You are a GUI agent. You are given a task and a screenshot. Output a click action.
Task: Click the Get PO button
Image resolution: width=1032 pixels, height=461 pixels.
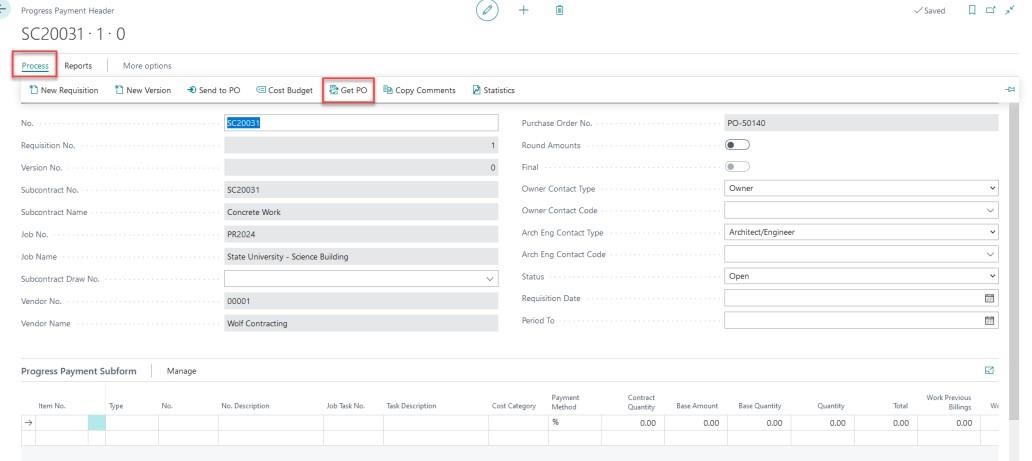pos(348,90)
